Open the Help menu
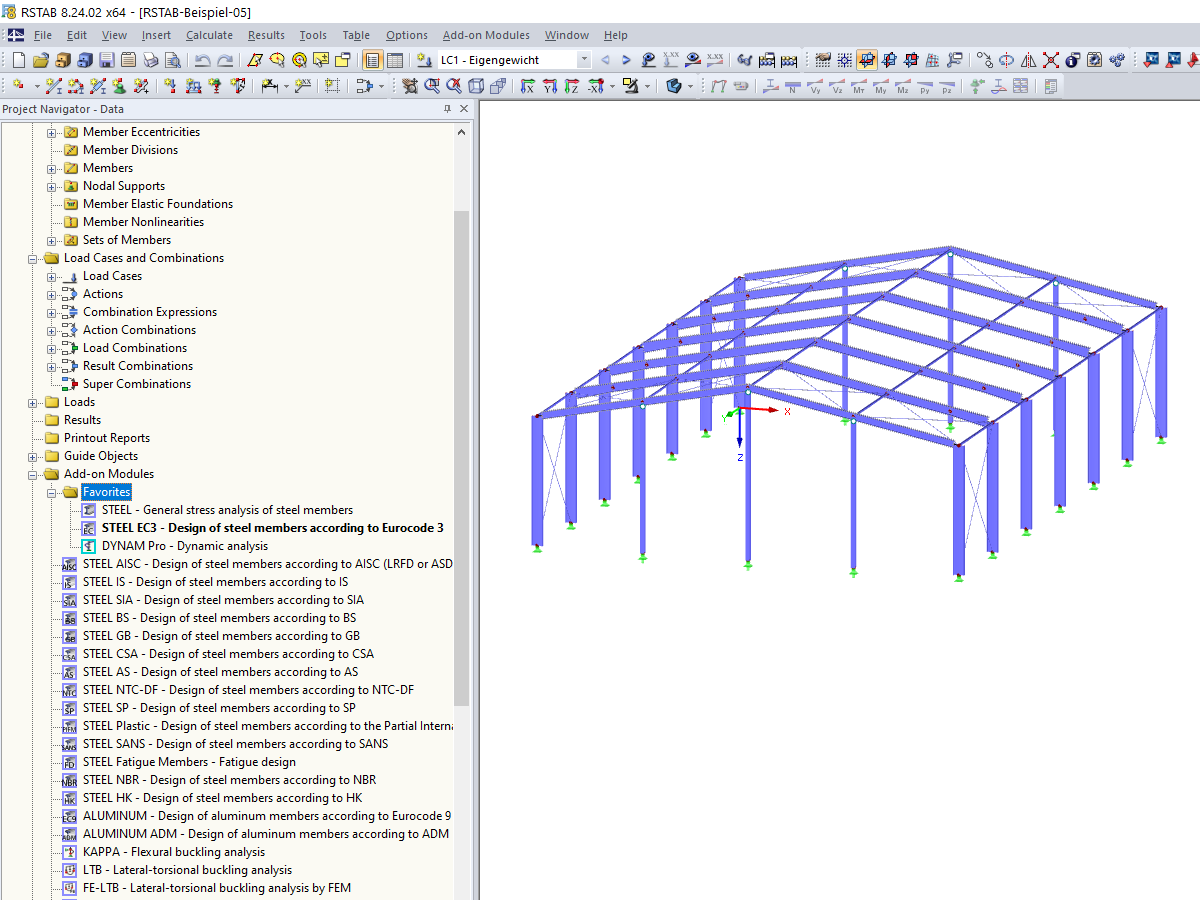The height and width of the screenshot is (900, 1200). pyautogui.click(x=616, y=35)
